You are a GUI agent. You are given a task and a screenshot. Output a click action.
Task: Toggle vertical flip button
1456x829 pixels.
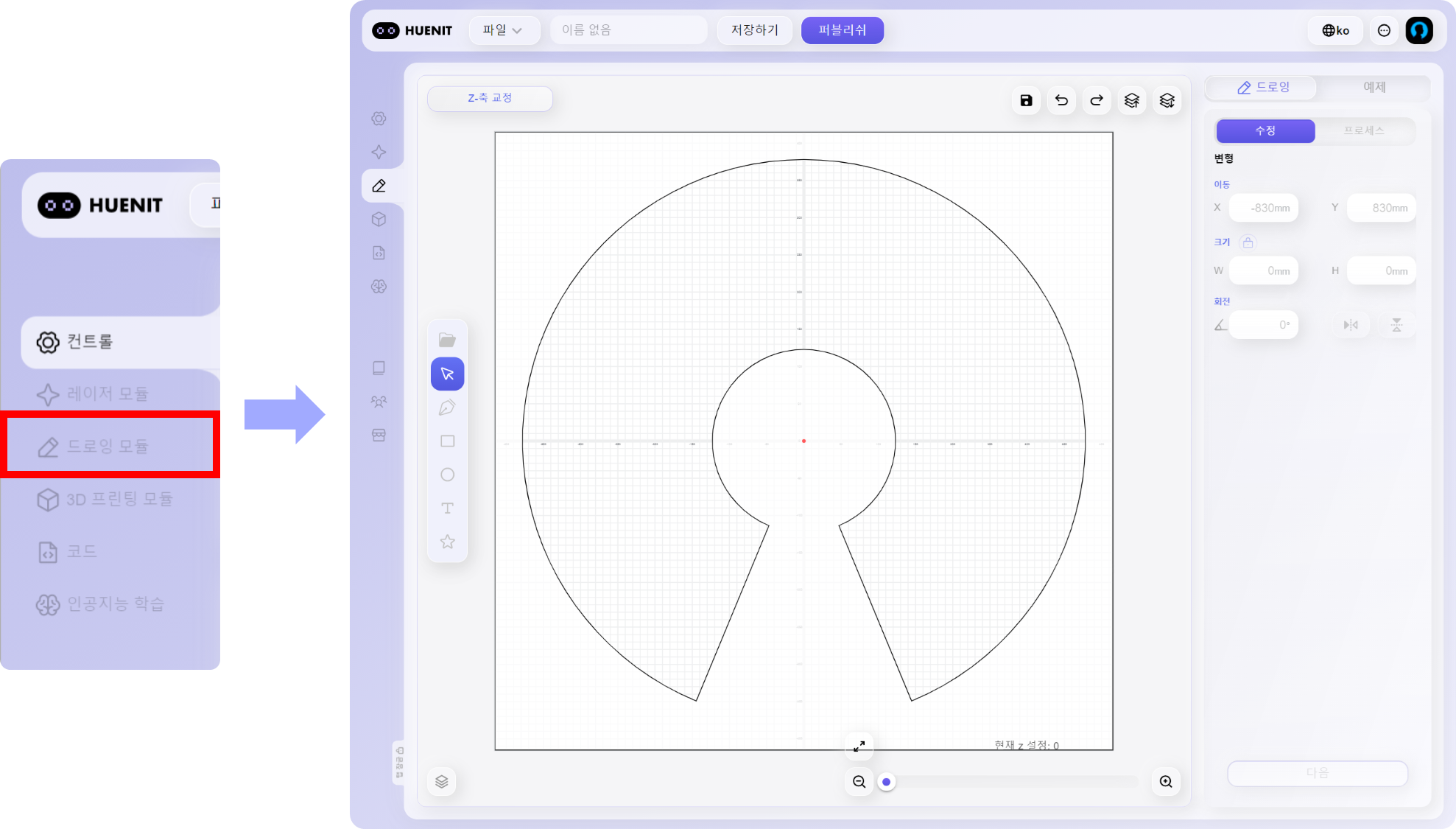tap(1396, 325)
